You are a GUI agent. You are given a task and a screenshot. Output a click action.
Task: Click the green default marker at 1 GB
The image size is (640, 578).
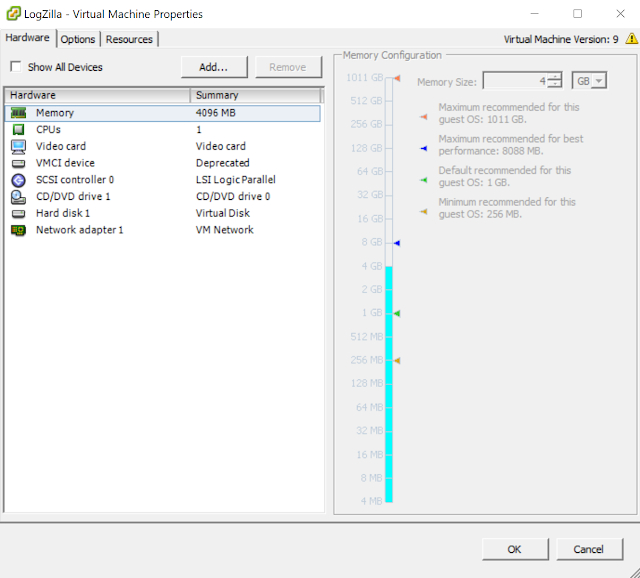(397, 313)
